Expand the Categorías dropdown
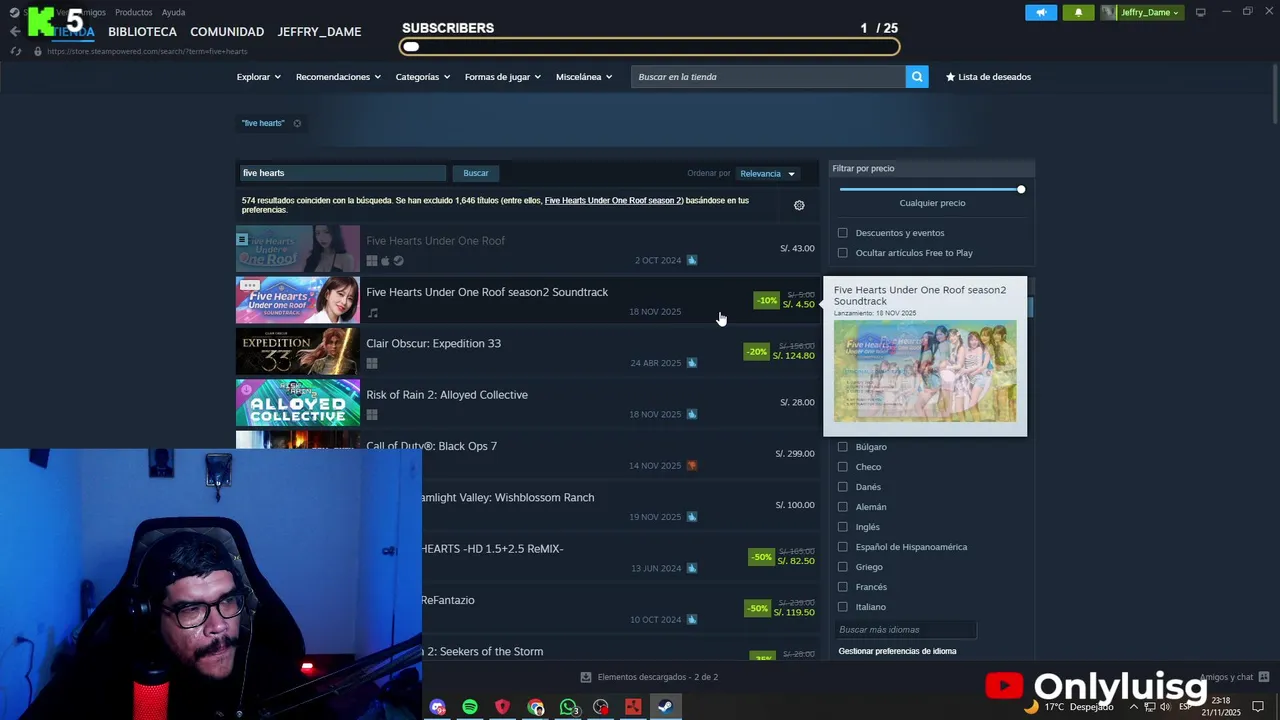 point(422,77)
